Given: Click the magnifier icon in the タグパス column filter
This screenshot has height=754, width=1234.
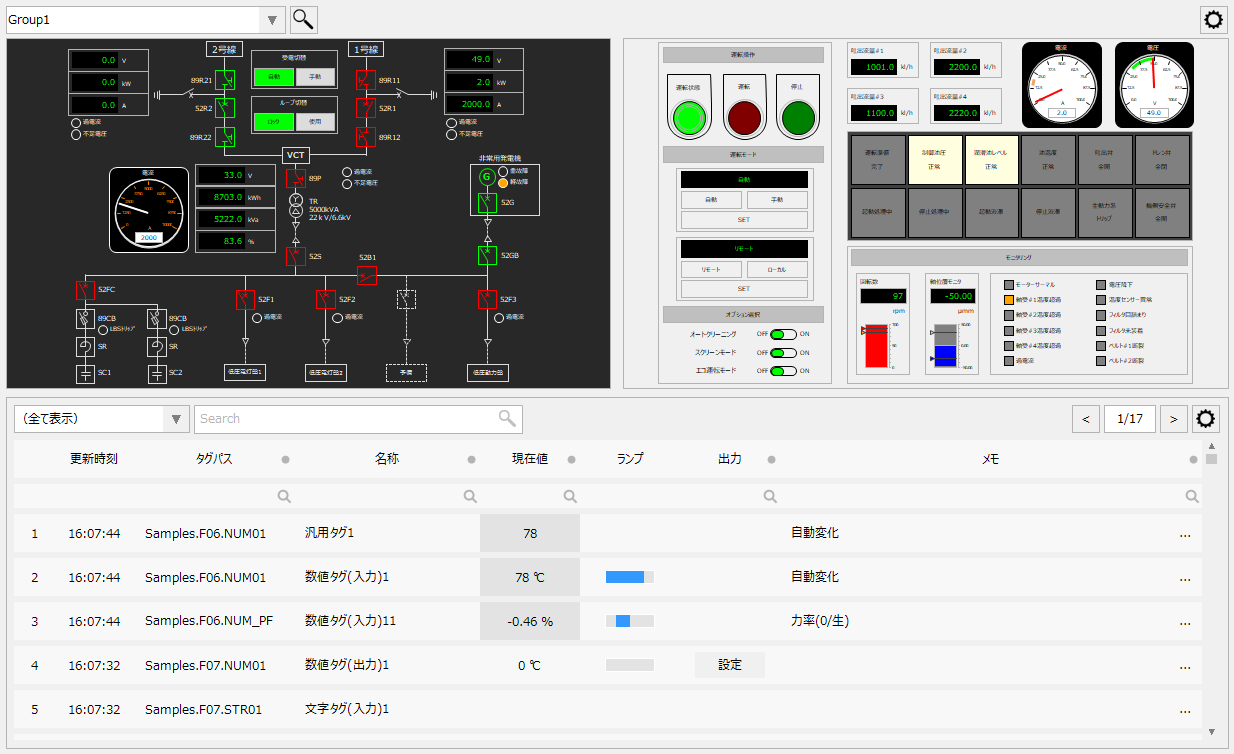Looking at the screenshot, I should click(x=284, y=495).
